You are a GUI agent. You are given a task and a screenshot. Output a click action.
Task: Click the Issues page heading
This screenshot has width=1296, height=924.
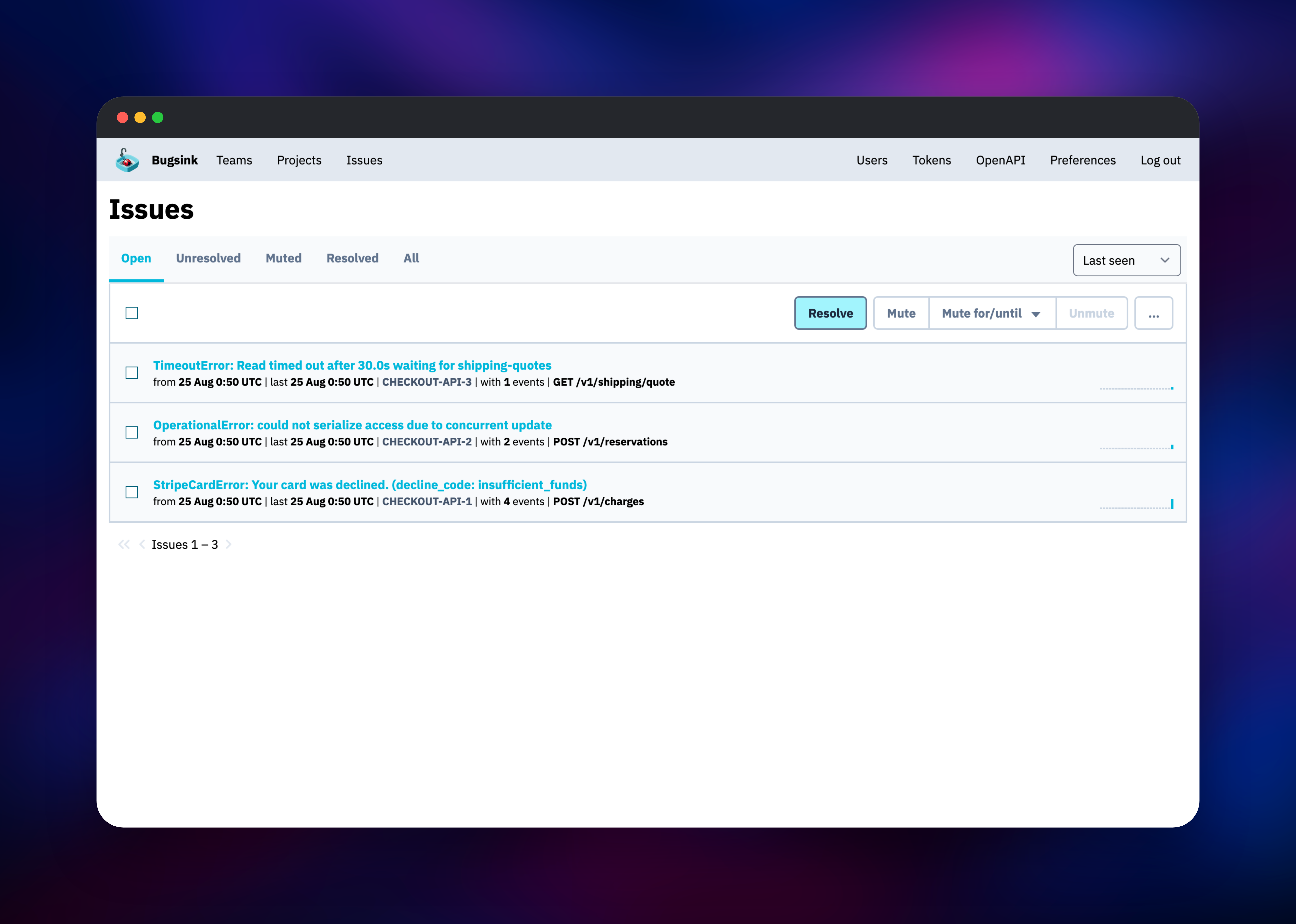[x=151, y=209]
